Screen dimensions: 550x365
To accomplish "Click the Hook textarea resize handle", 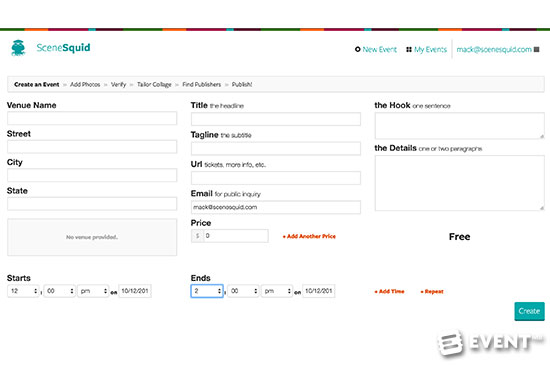I will click(x=542, y=136).
